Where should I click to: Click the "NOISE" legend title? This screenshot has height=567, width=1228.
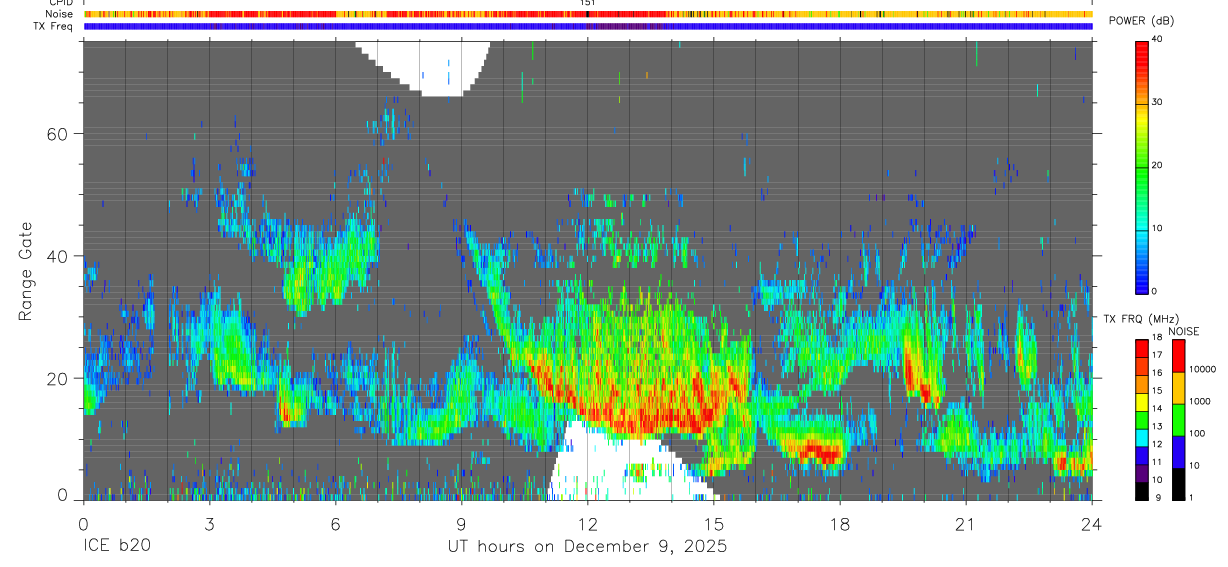tap(1183, 331)
